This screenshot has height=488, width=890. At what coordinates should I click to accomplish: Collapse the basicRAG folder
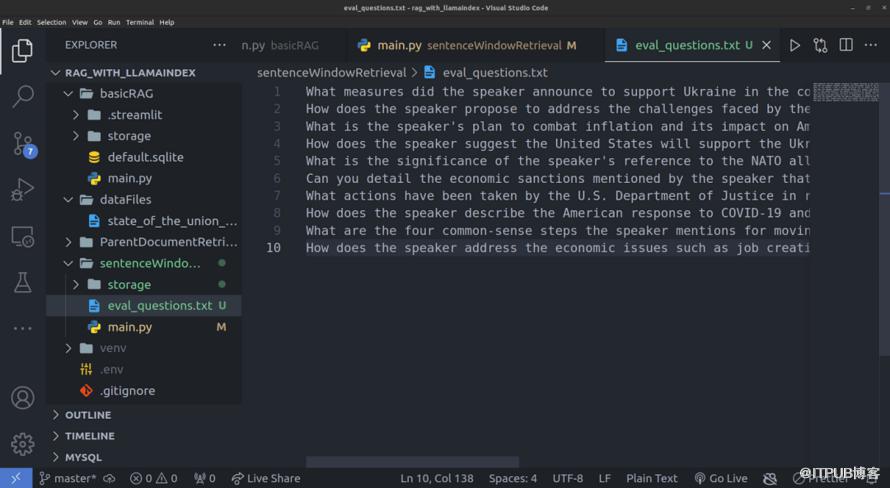(69, 93)
